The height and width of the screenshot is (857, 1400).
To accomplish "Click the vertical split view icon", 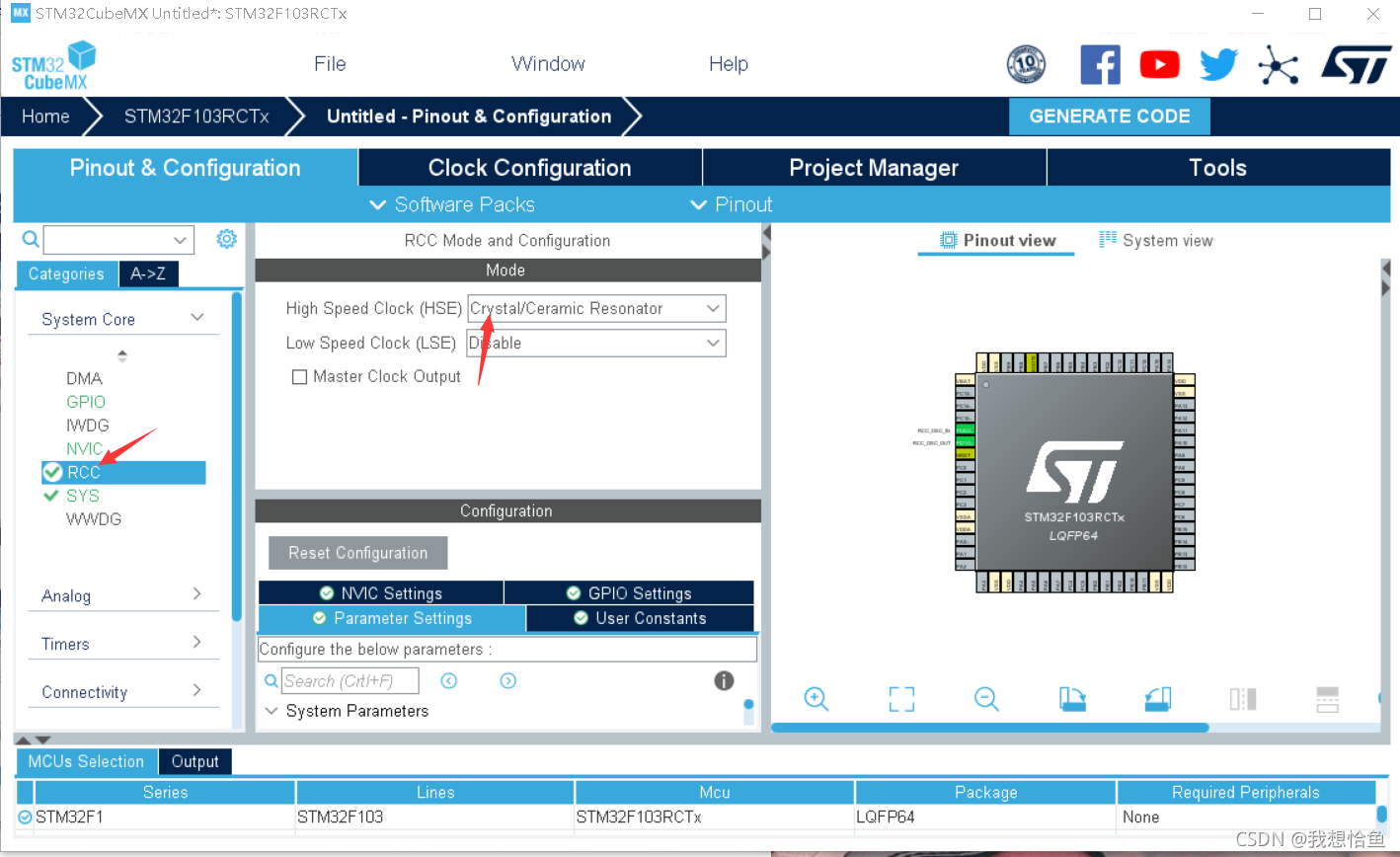I will [x=1243, y=699].
